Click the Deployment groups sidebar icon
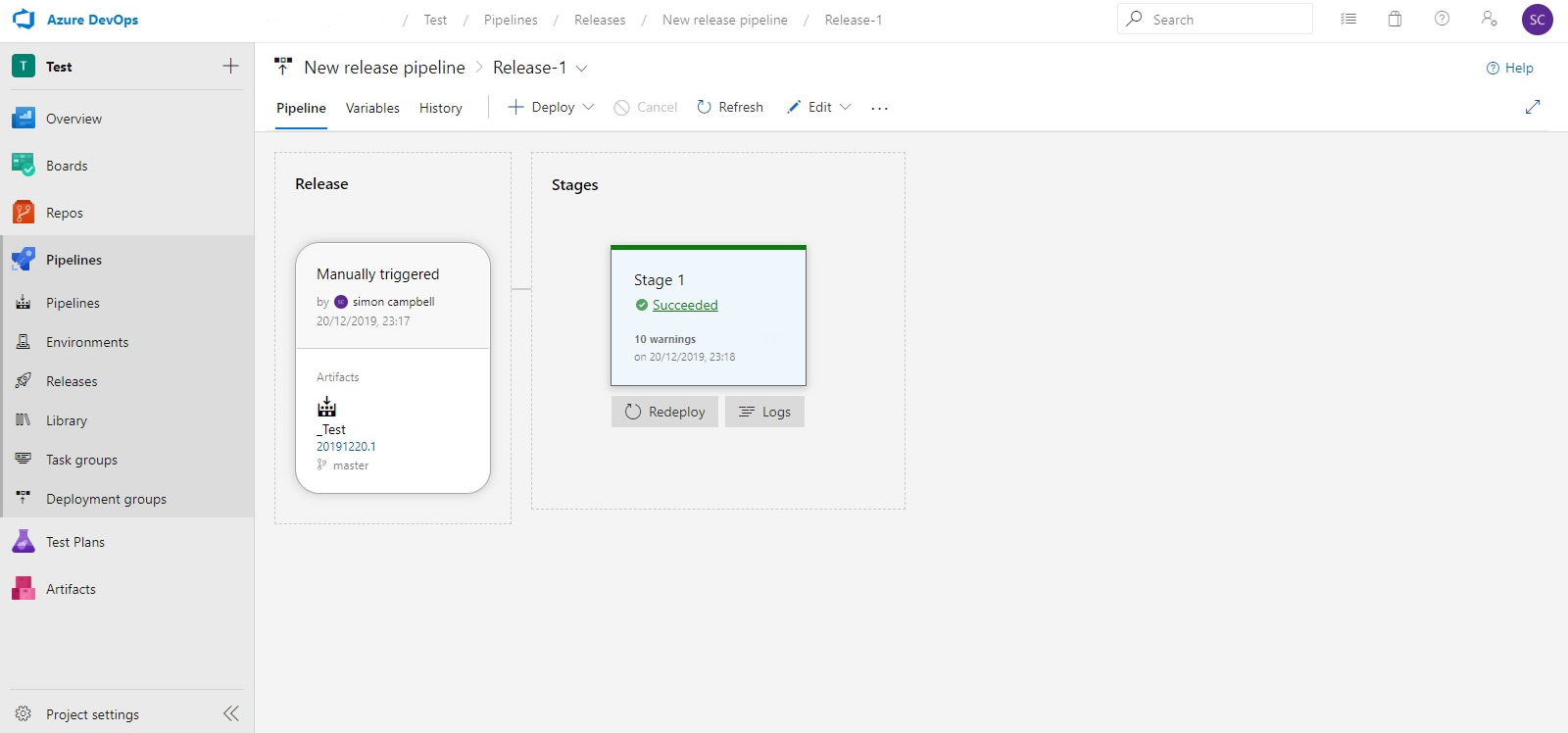The image size is (1568, 733). click(x=24, y=499)
